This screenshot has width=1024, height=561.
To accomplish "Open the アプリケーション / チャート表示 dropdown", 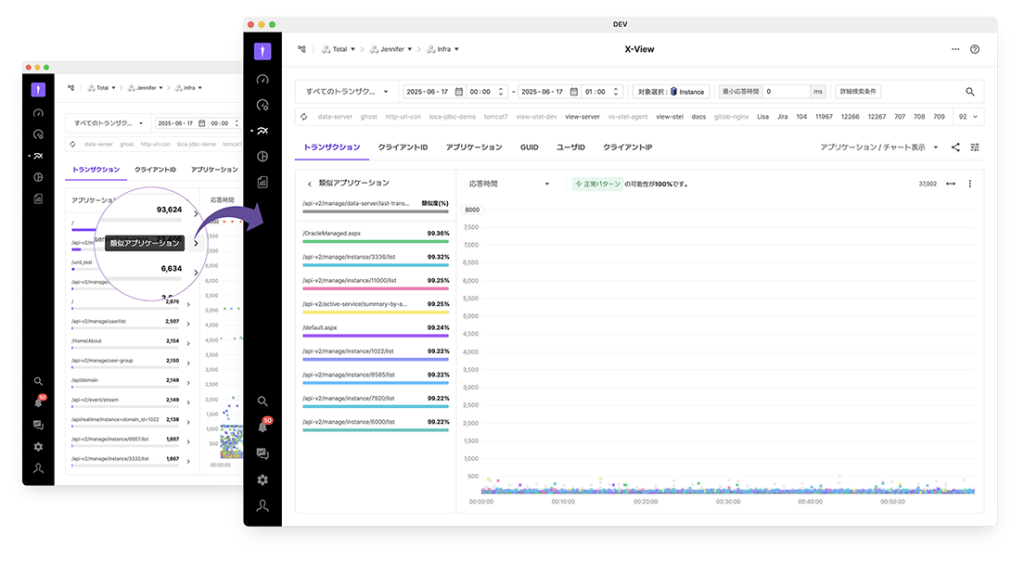I will click(879, 147).
